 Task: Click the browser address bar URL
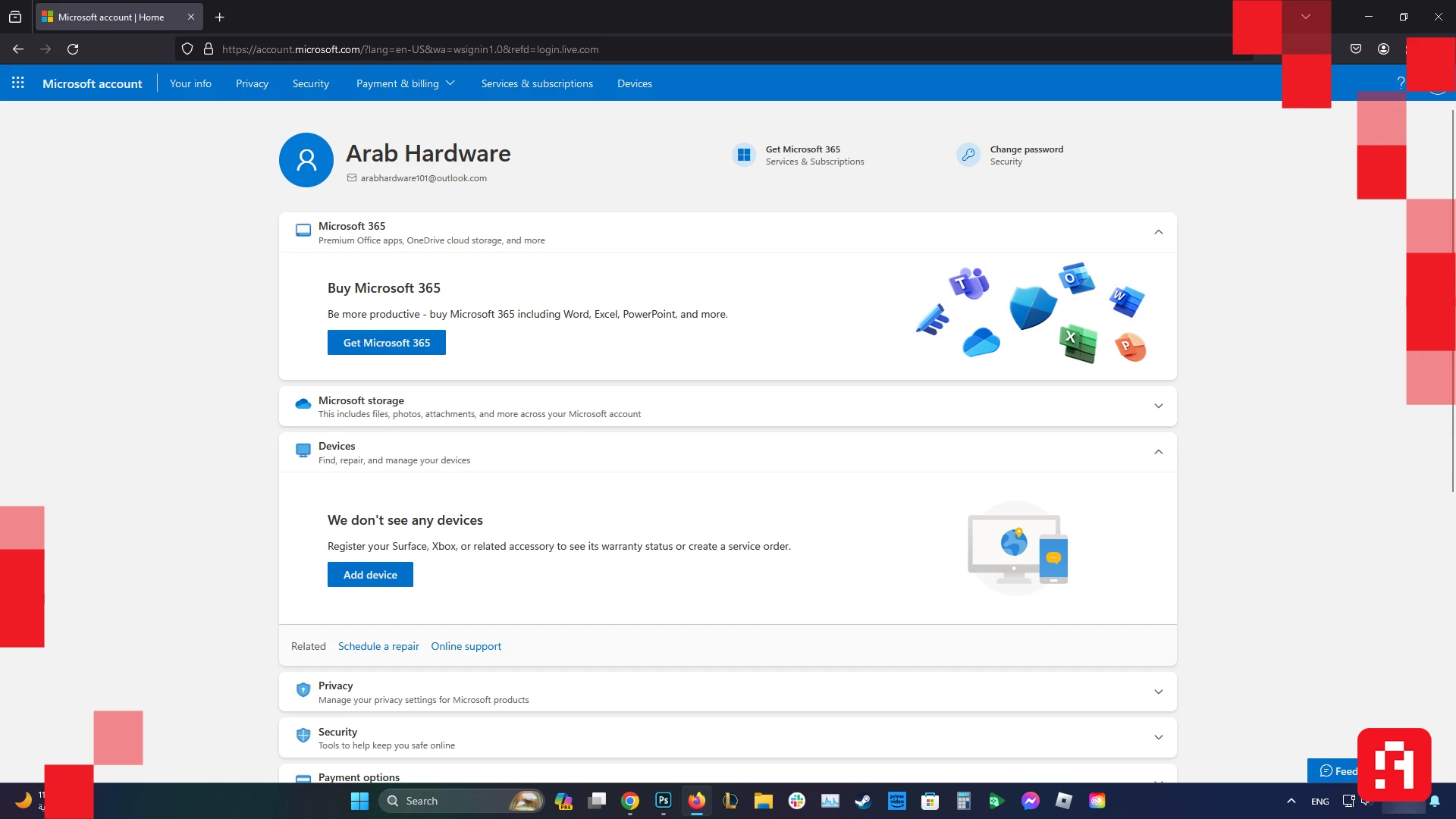pos(410,49)
